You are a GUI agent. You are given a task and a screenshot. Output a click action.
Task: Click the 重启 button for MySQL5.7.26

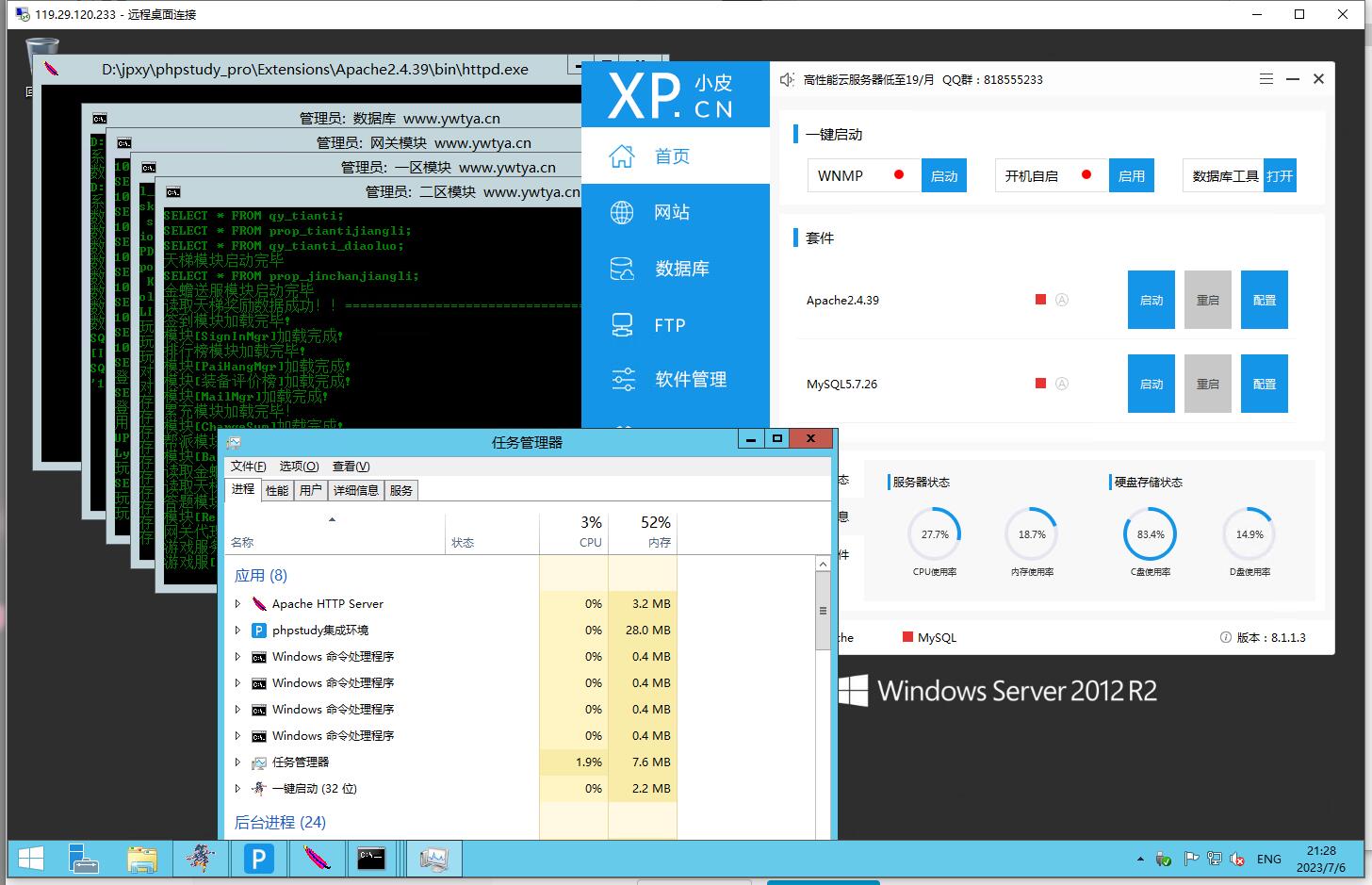[1208, 384]
